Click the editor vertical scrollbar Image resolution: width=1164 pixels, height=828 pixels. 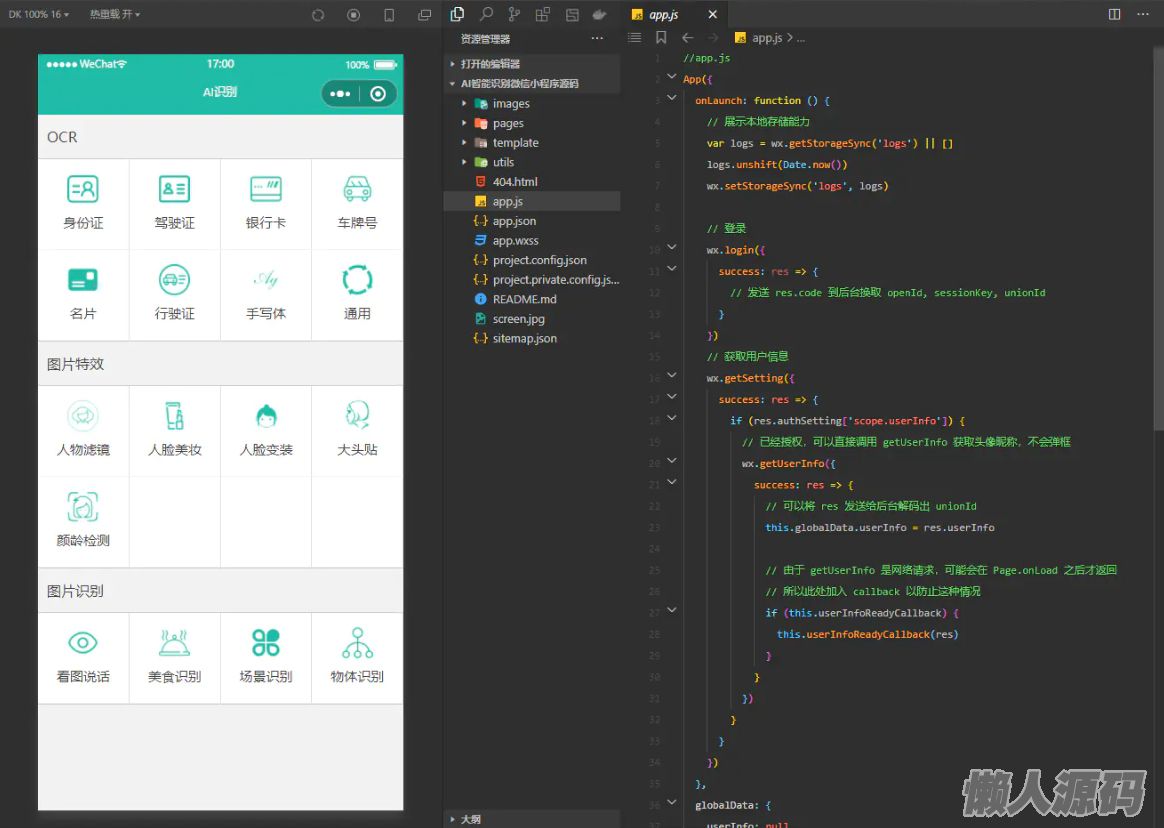(x=1158, y=240)
